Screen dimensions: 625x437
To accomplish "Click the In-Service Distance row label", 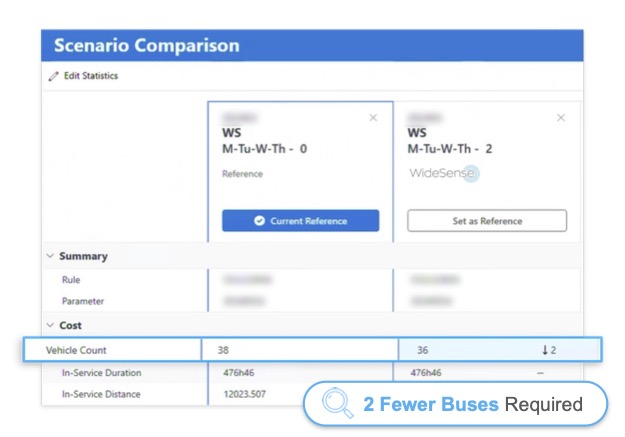I will 101,394.
